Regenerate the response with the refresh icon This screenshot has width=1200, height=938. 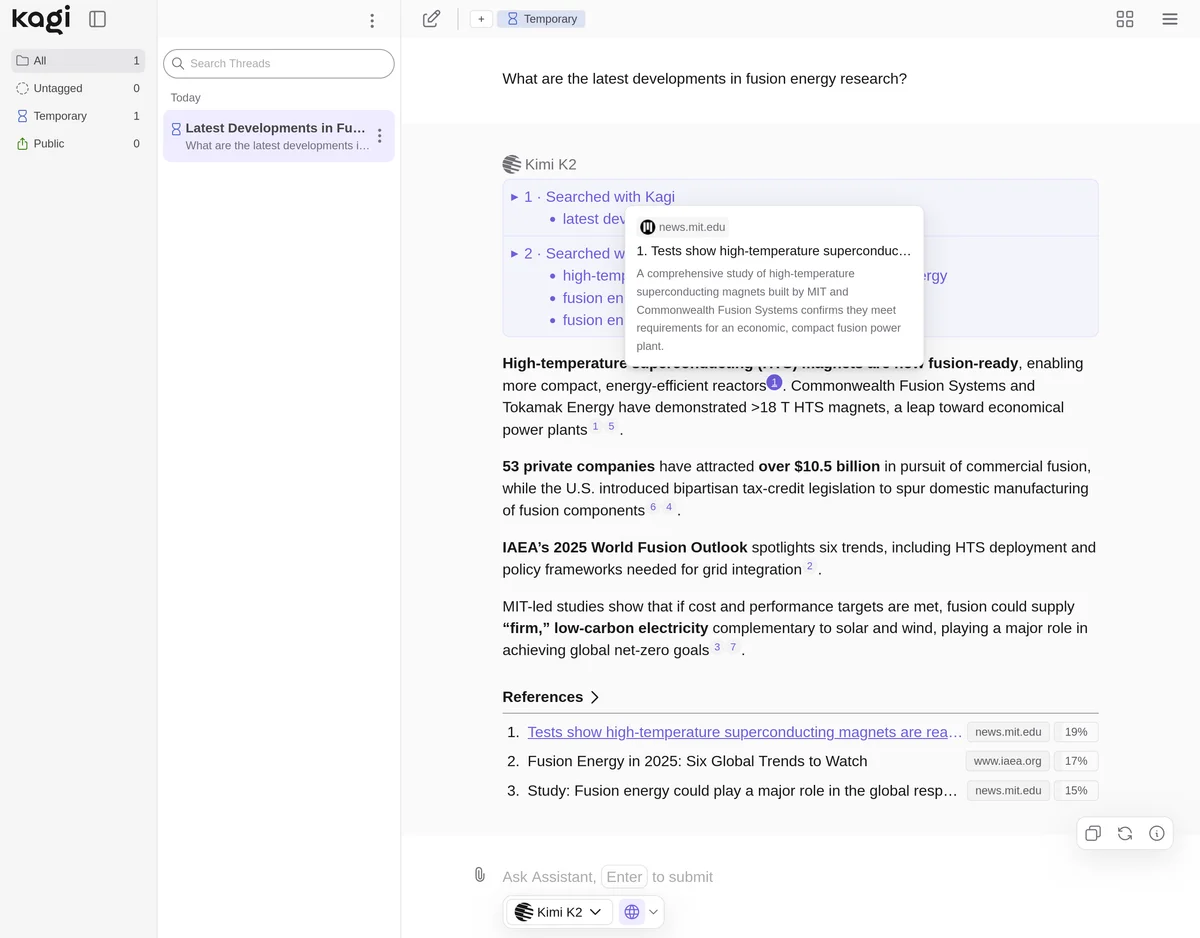tap(1125, 833)
